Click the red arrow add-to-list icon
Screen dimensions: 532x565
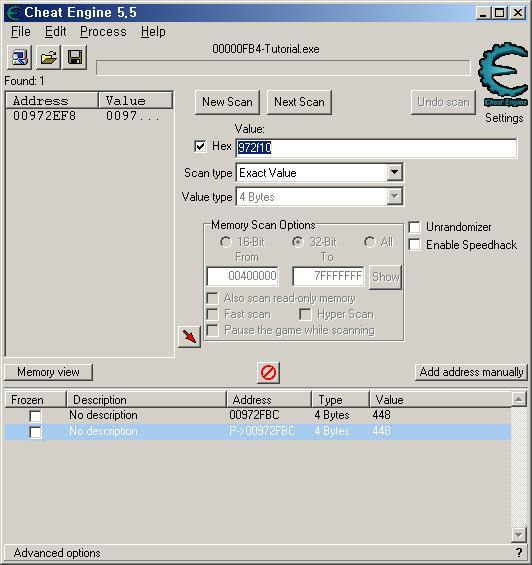pos(189,337)
